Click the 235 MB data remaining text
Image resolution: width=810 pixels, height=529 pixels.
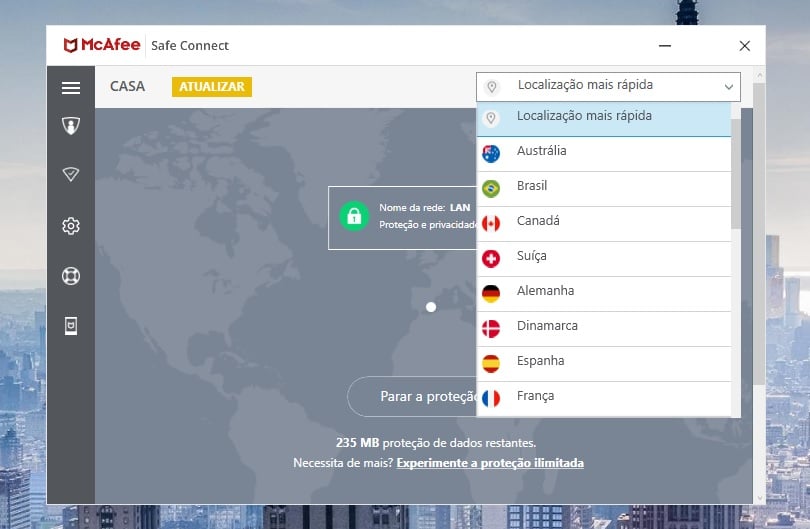tap(436, 443)
